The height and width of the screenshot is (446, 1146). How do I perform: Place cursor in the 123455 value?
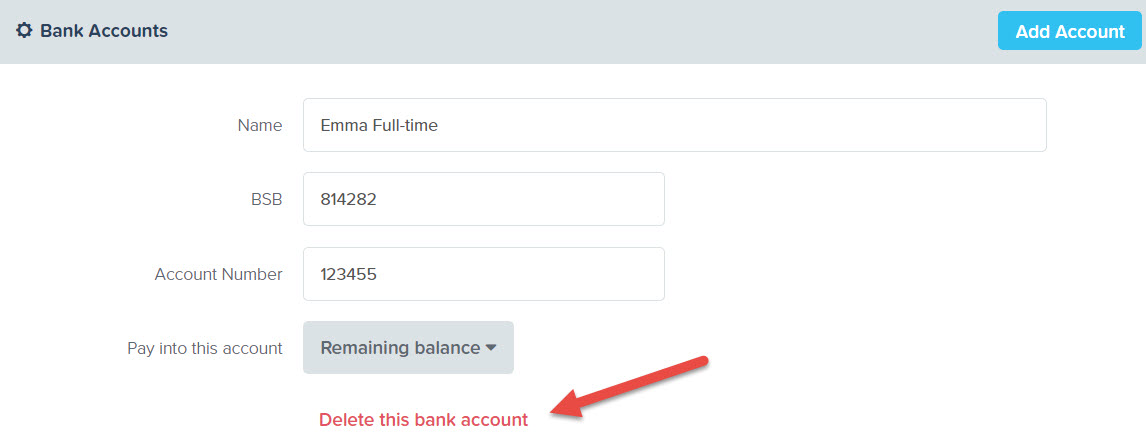pos(349,274)
